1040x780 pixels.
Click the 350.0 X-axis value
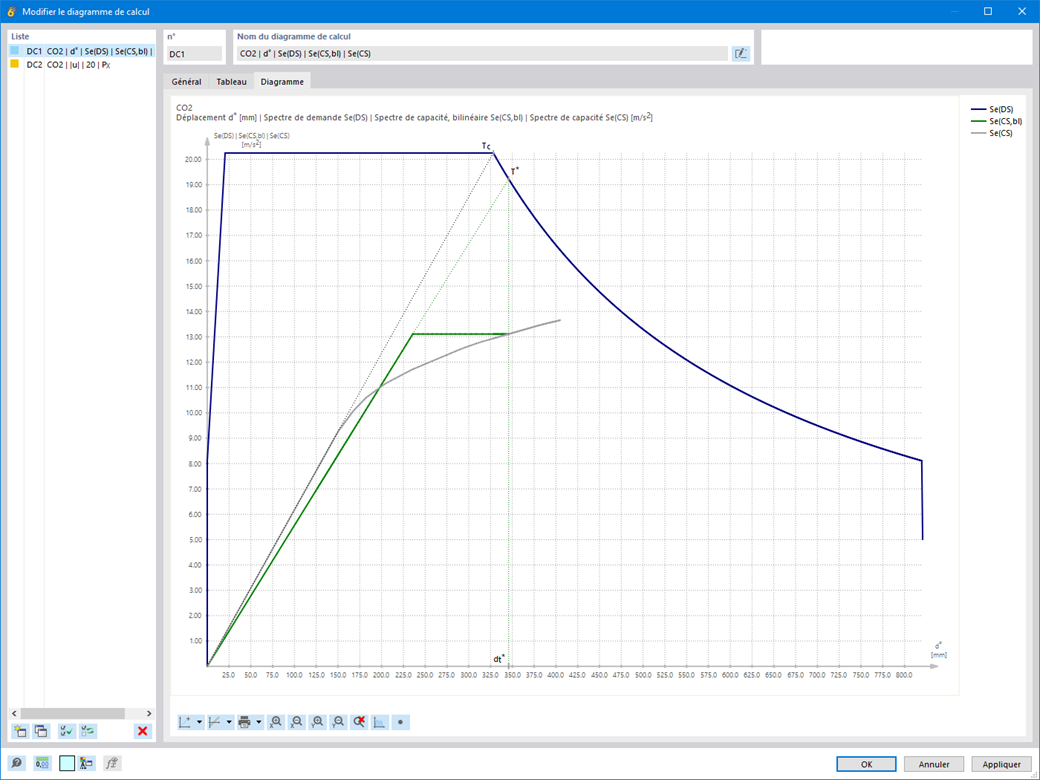tap(511, 675)
